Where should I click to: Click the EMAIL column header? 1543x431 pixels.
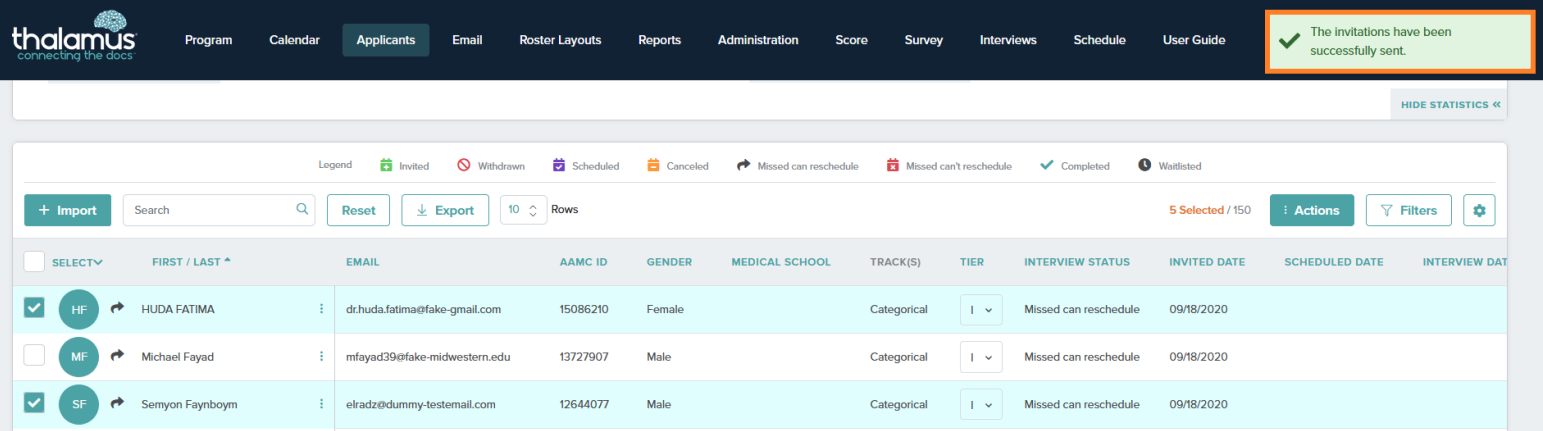tap(362, 262)
